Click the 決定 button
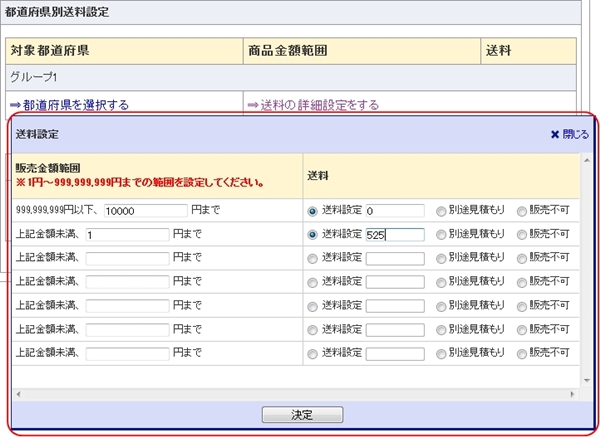 [x=302, y=414]
